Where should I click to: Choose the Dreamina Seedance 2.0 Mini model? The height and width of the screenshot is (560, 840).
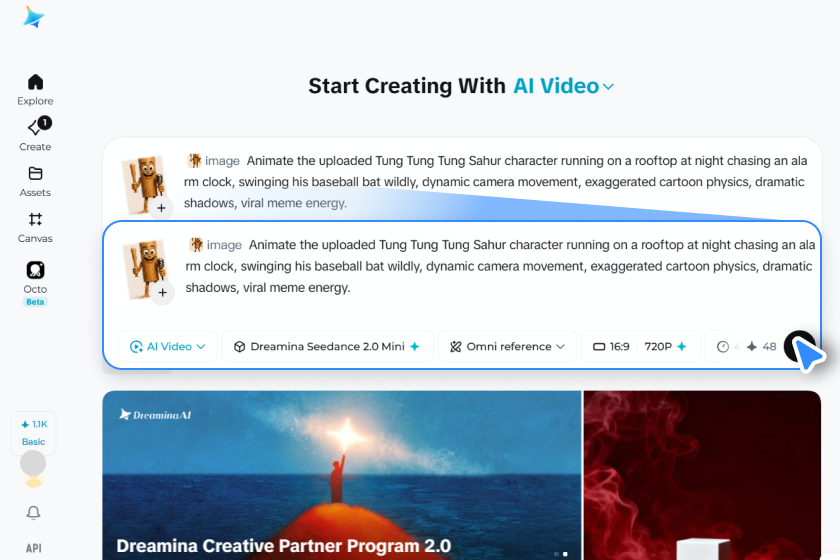click(327, 347)
